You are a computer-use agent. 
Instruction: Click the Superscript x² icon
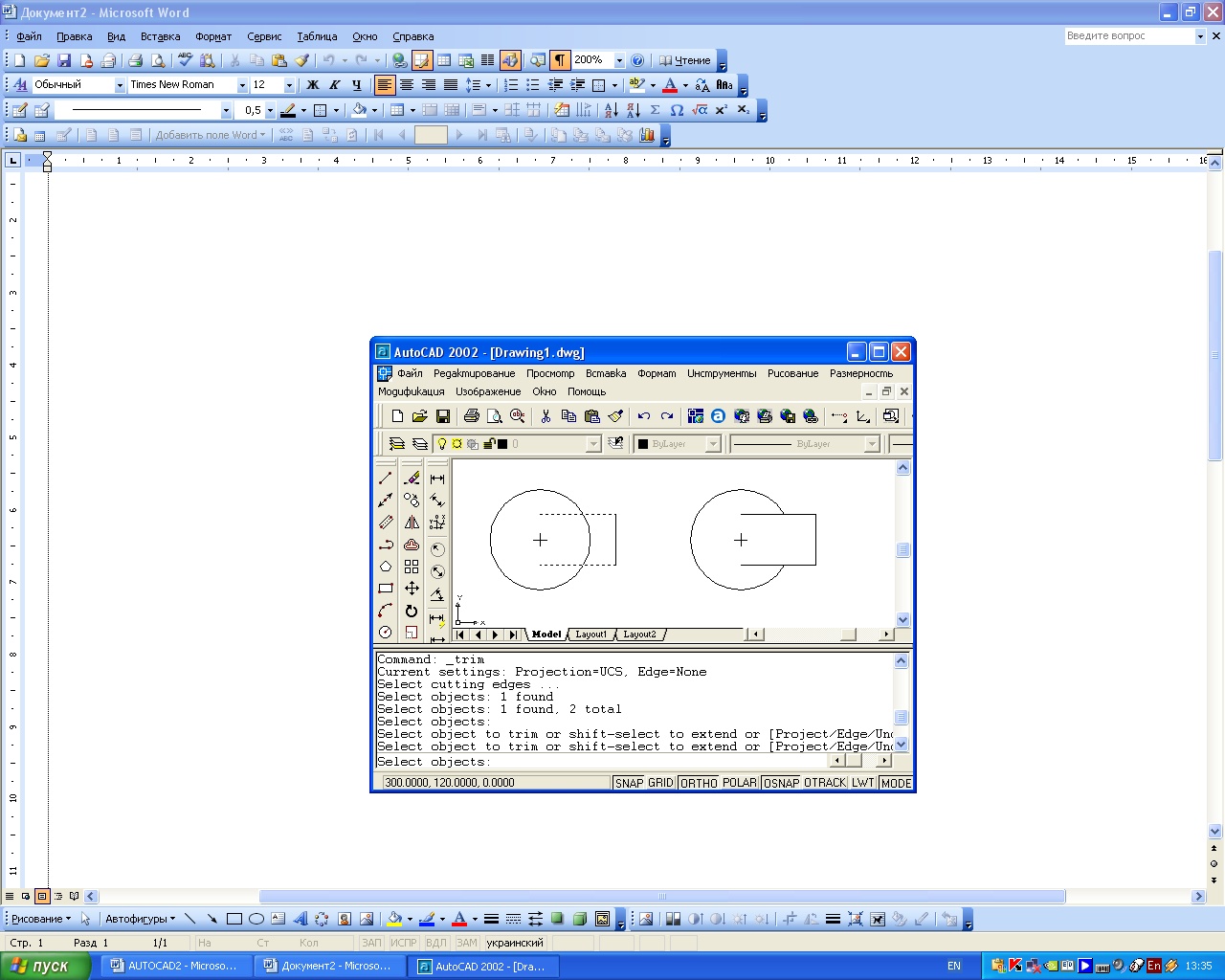point(721,110)
